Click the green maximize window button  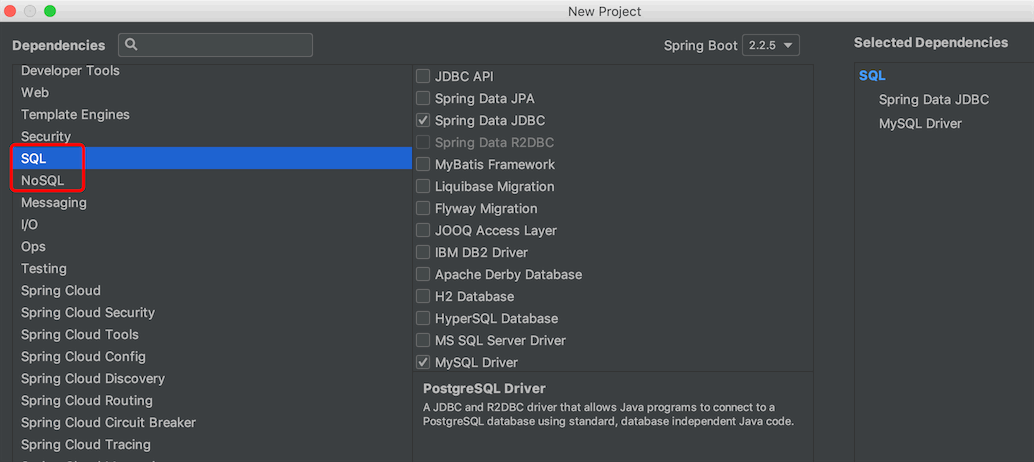49,11
